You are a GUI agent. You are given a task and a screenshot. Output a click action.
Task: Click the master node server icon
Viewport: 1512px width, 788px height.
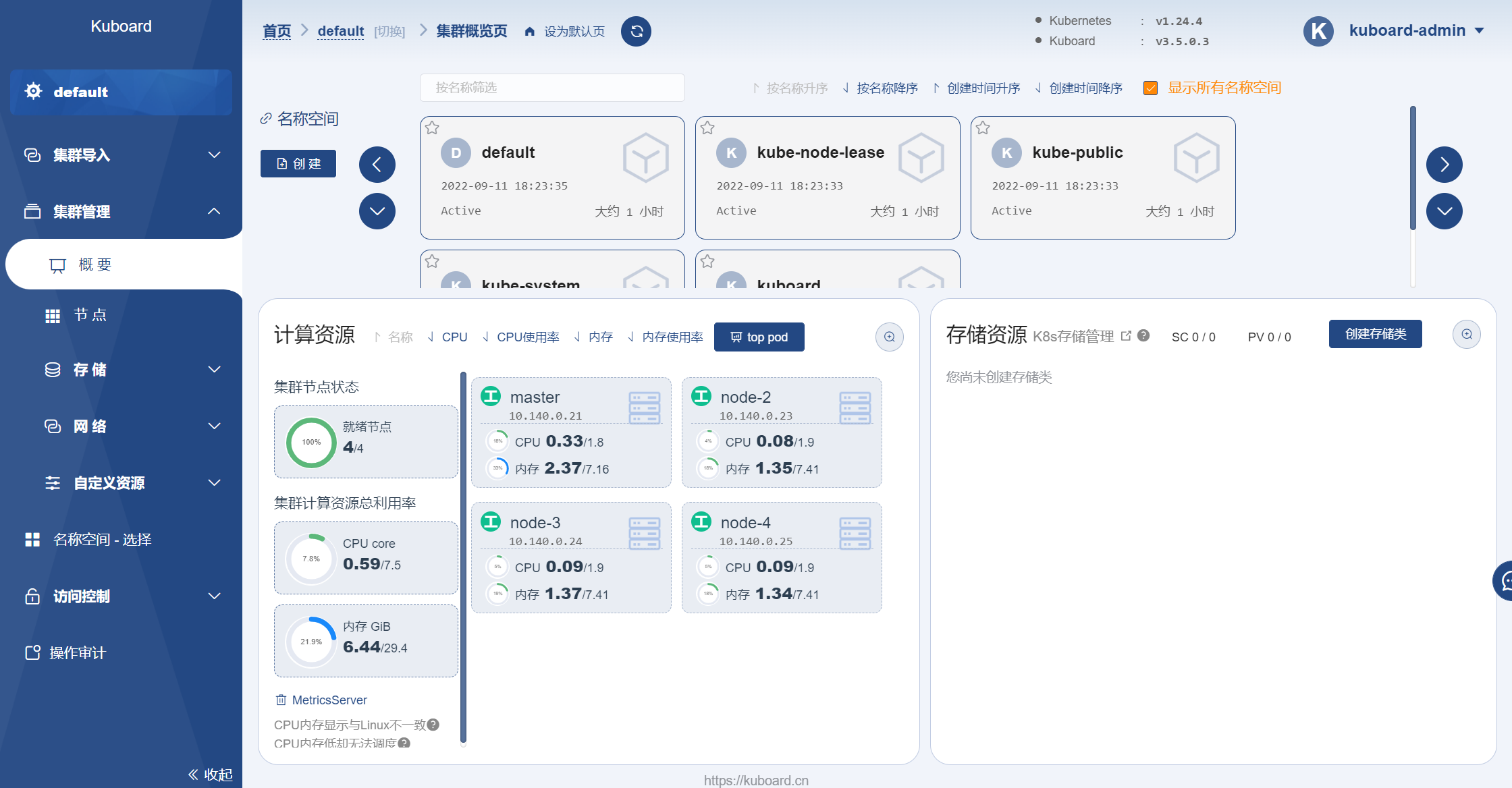644,407
